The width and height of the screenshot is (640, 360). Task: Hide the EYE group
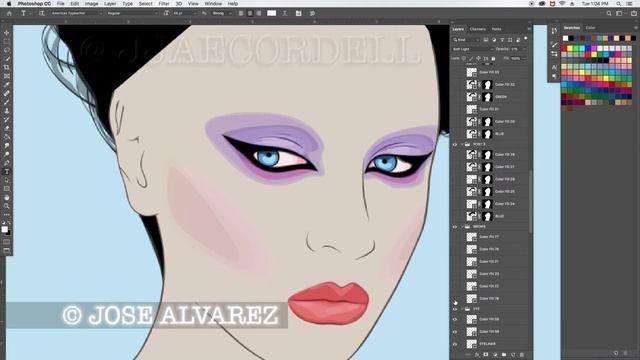click(455, 309)
